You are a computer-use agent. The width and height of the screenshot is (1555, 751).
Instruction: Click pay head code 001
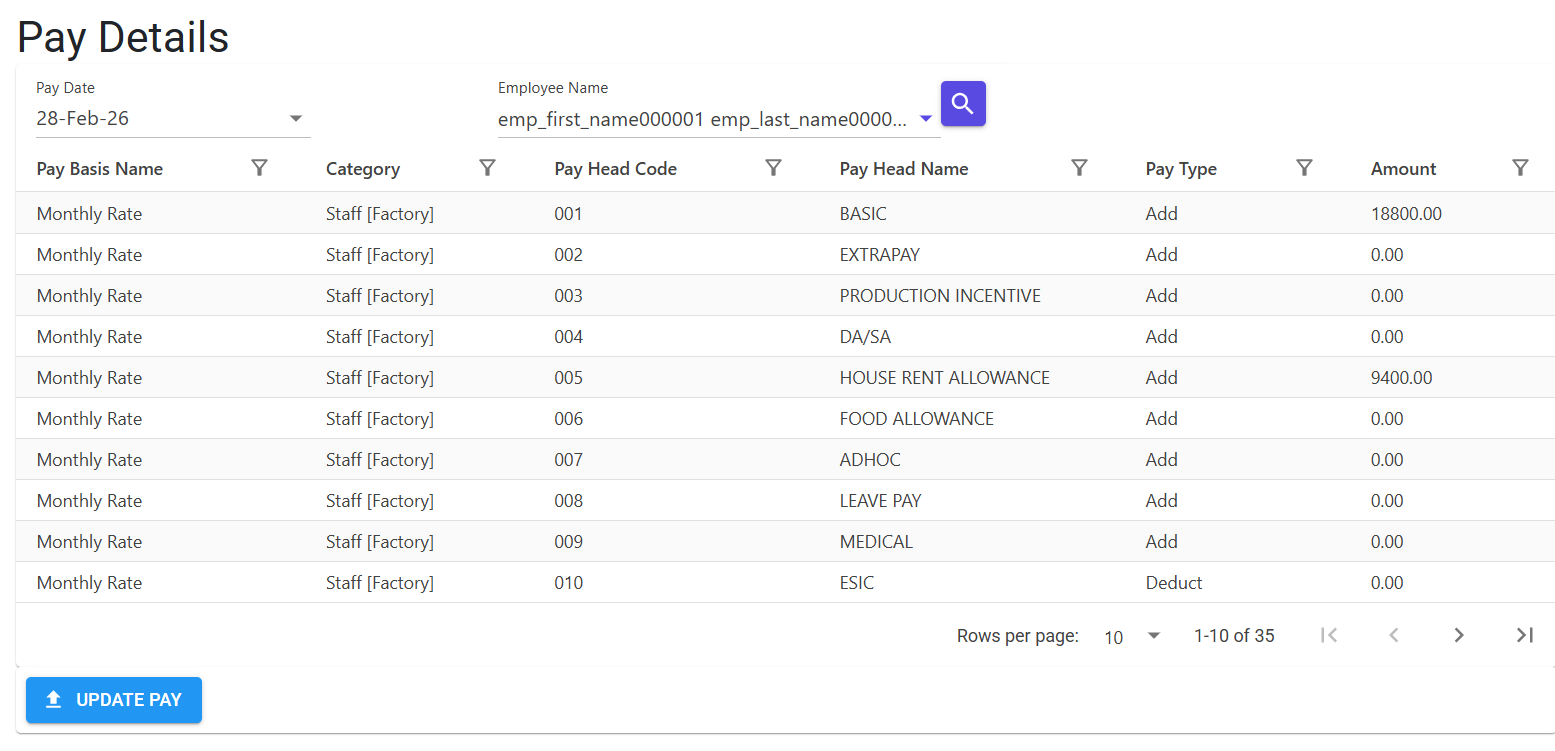568,214
